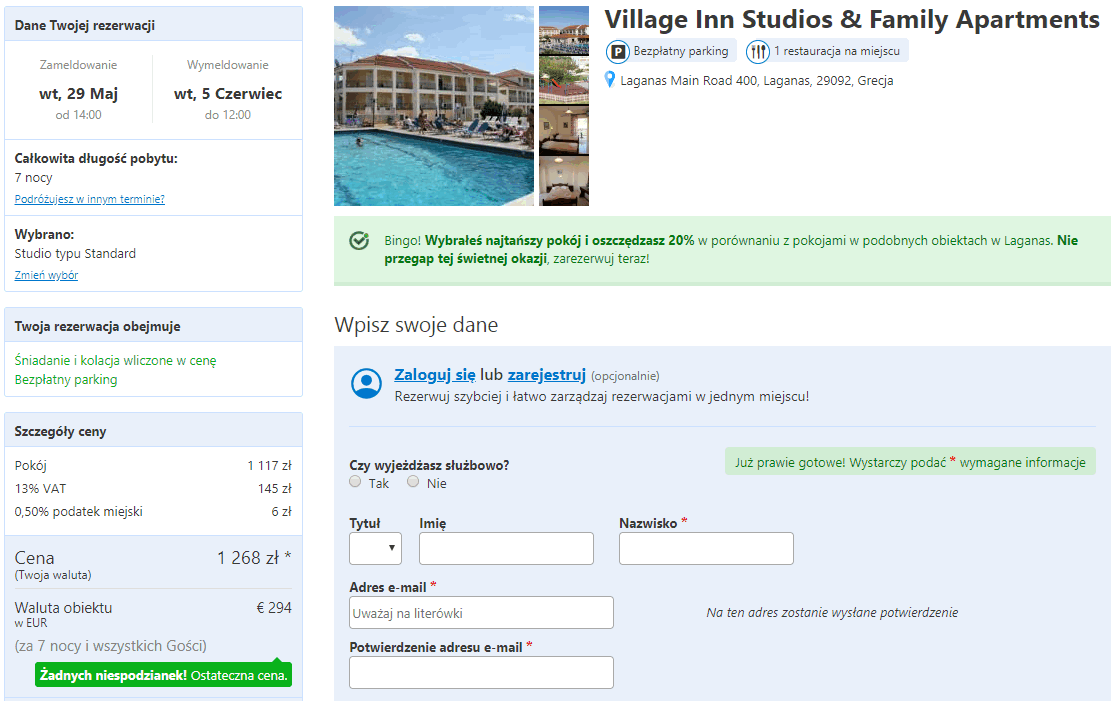Click the location pin icon by address
The width and height of the screenshot is (1114, 701).
[x=610, y=80]
